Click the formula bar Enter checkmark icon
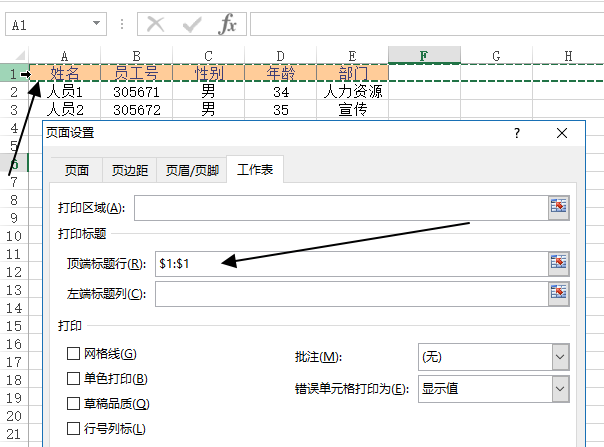This screenshot has width=604, height=447. [x=192, y=24]
